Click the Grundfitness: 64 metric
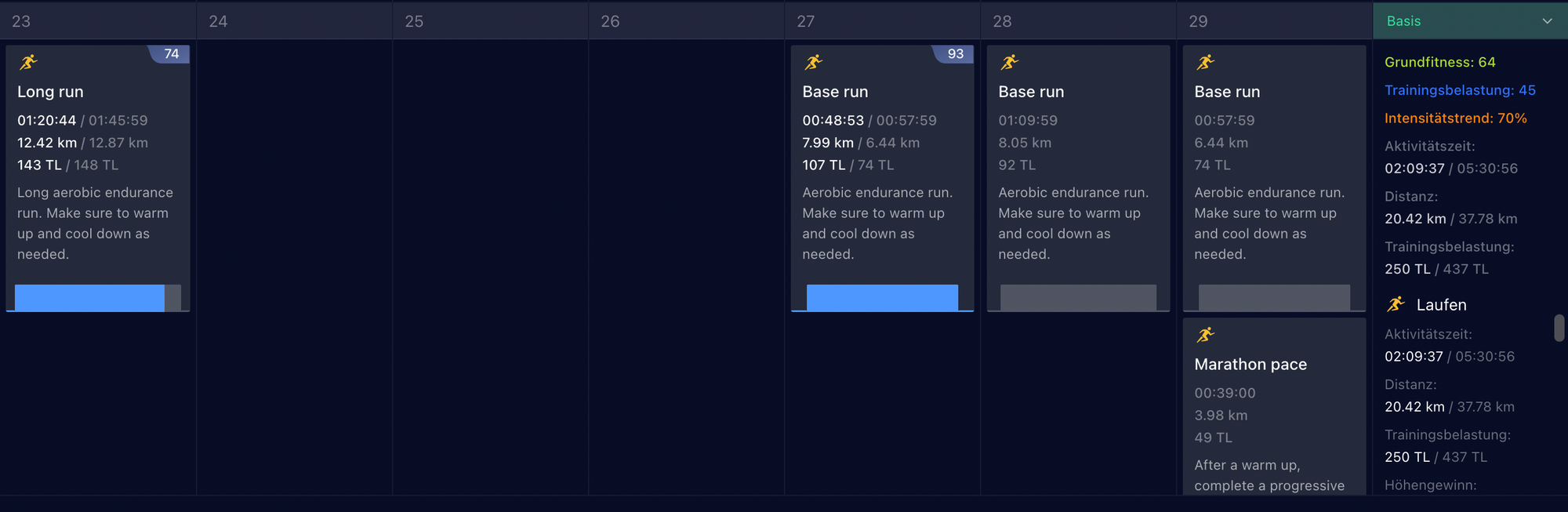 pos(1439,62)
